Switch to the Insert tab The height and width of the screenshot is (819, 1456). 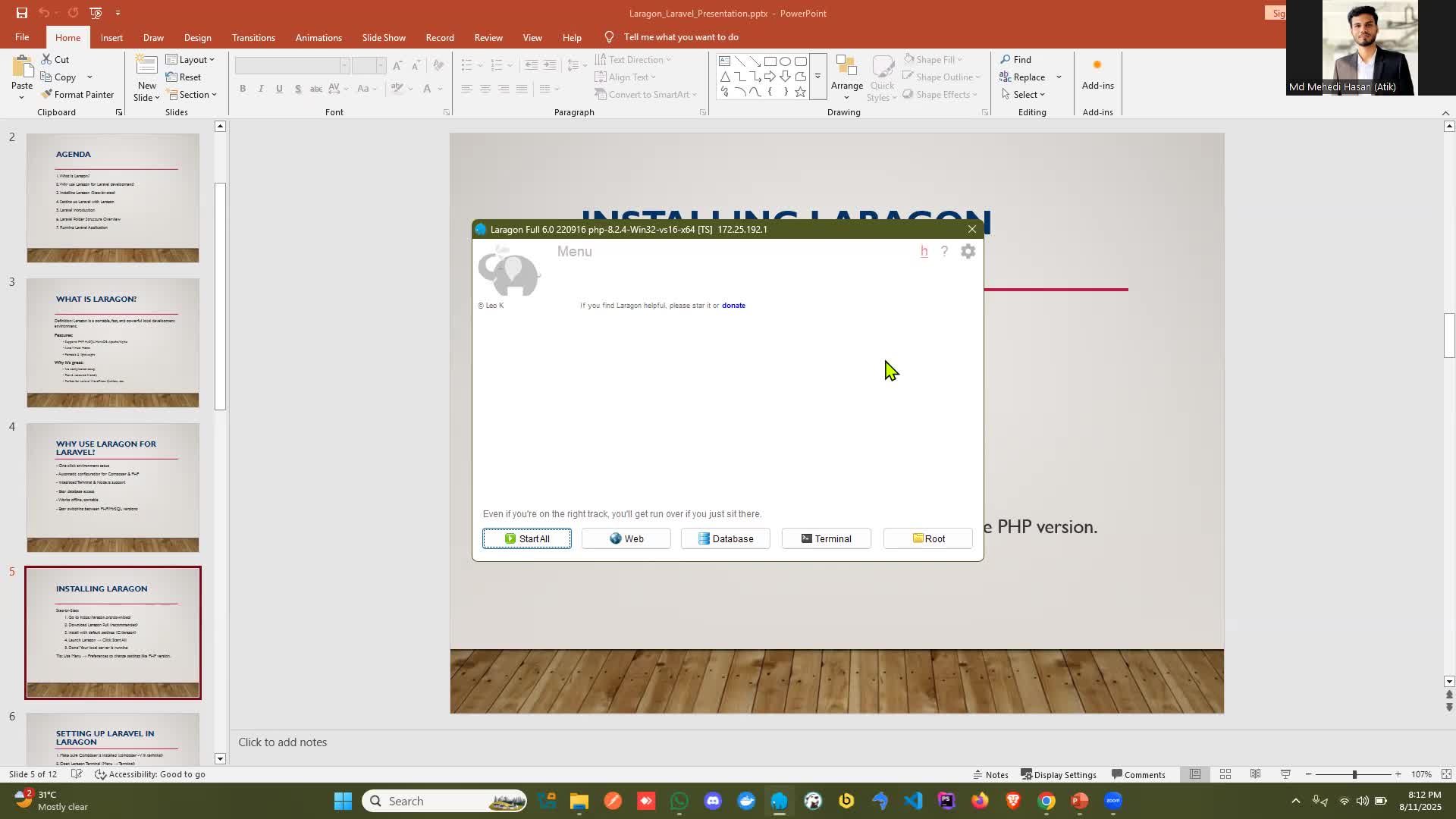(111, 37)
